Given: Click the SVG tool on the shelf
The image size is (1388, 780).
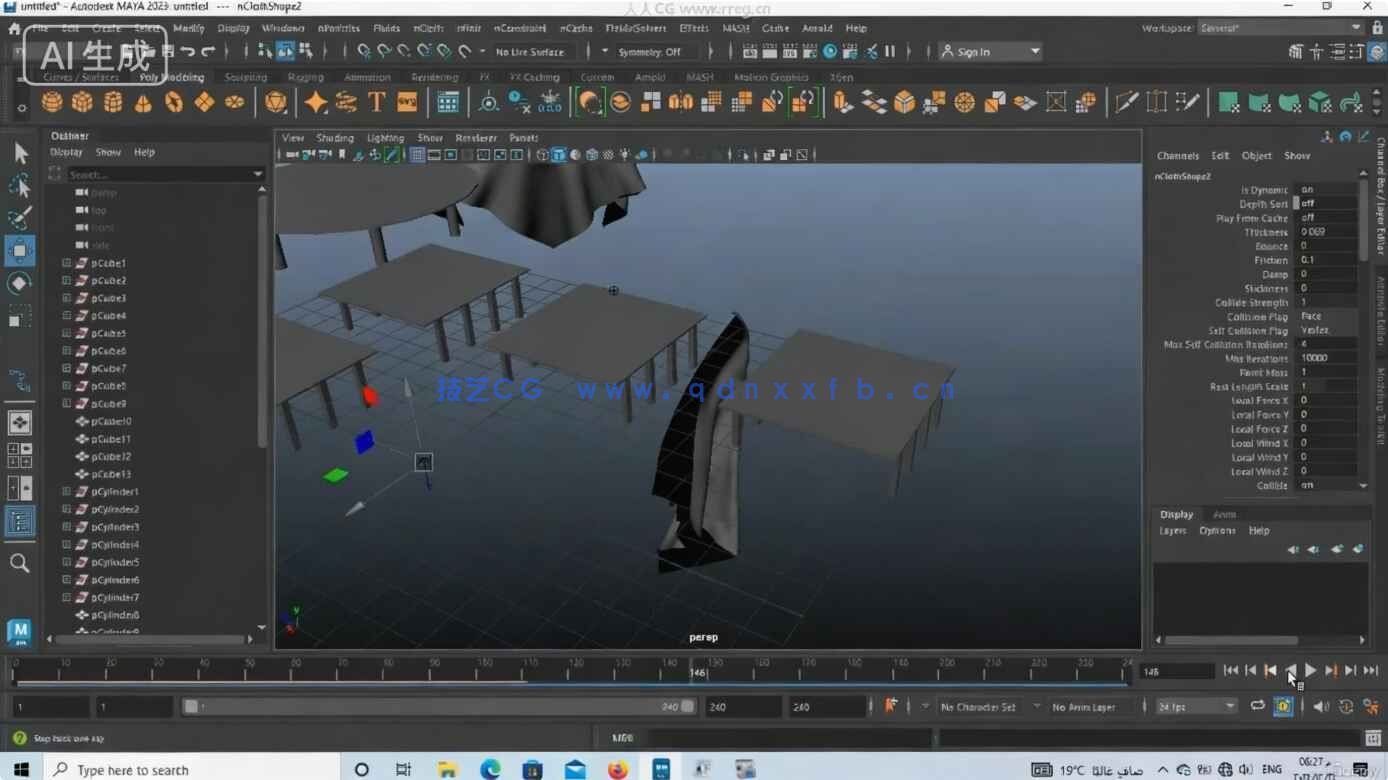Looking at the screenshot, I should [x=407, y=102].
